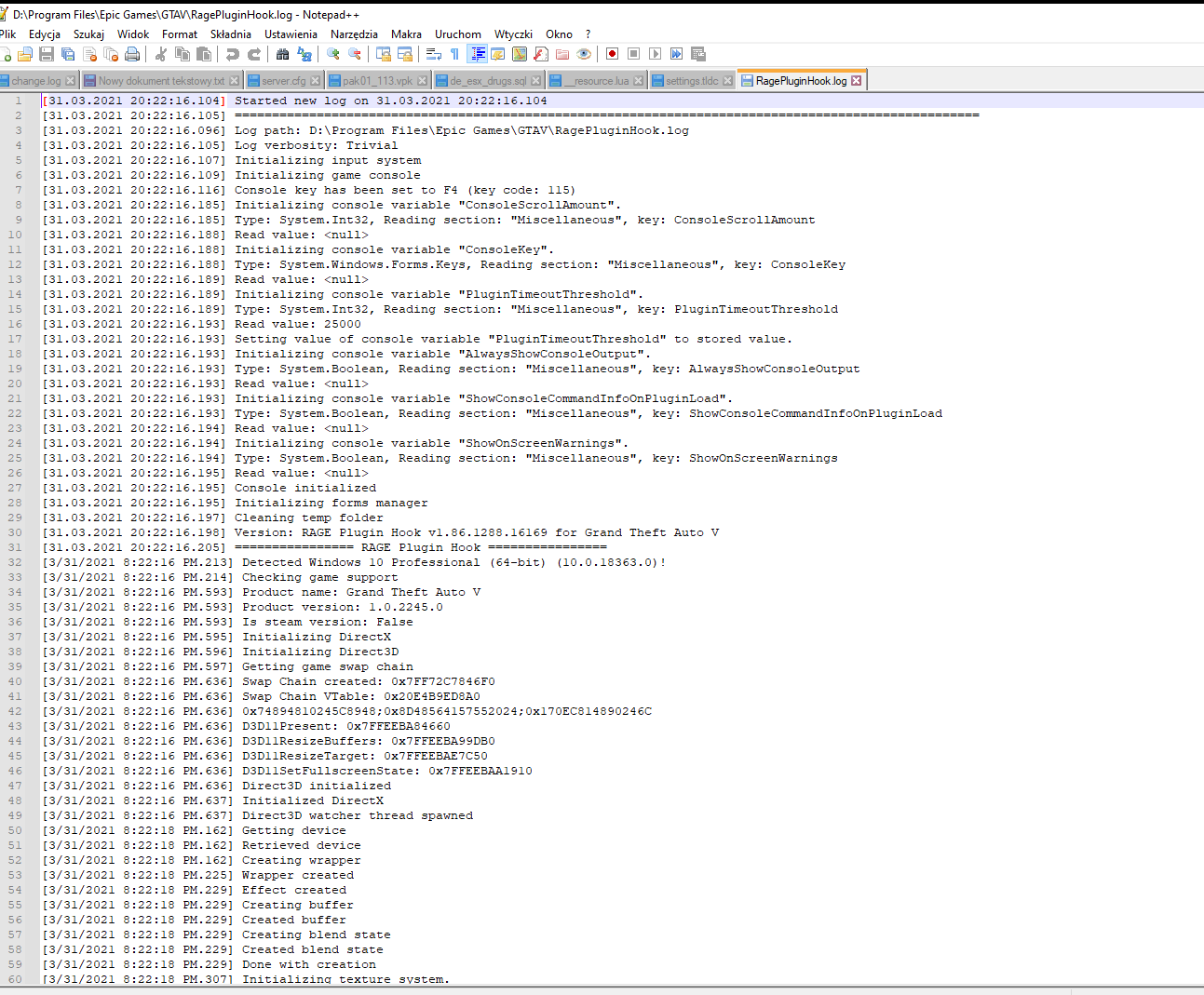Open the Narzędzia menu
Image resolution: width=1204 pixels, height=995 pixels.
pyautogui.click(x=354, y=34)
